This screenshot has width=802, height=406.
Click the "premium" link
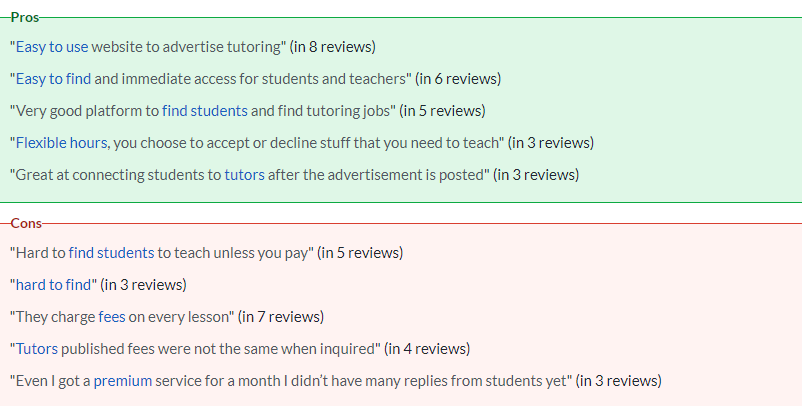tap(123, 381)
